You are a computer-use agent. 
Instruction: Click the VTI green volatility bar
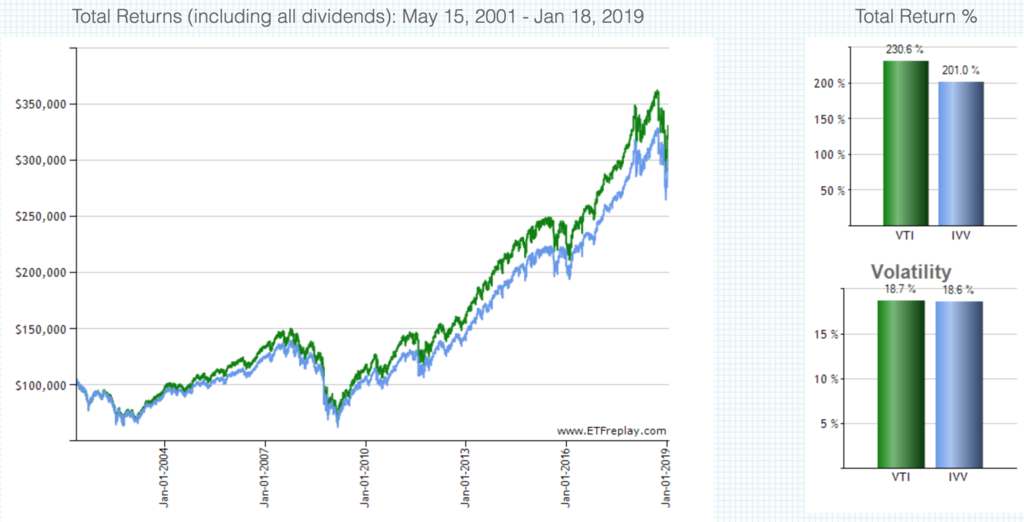tap(901, 384)
